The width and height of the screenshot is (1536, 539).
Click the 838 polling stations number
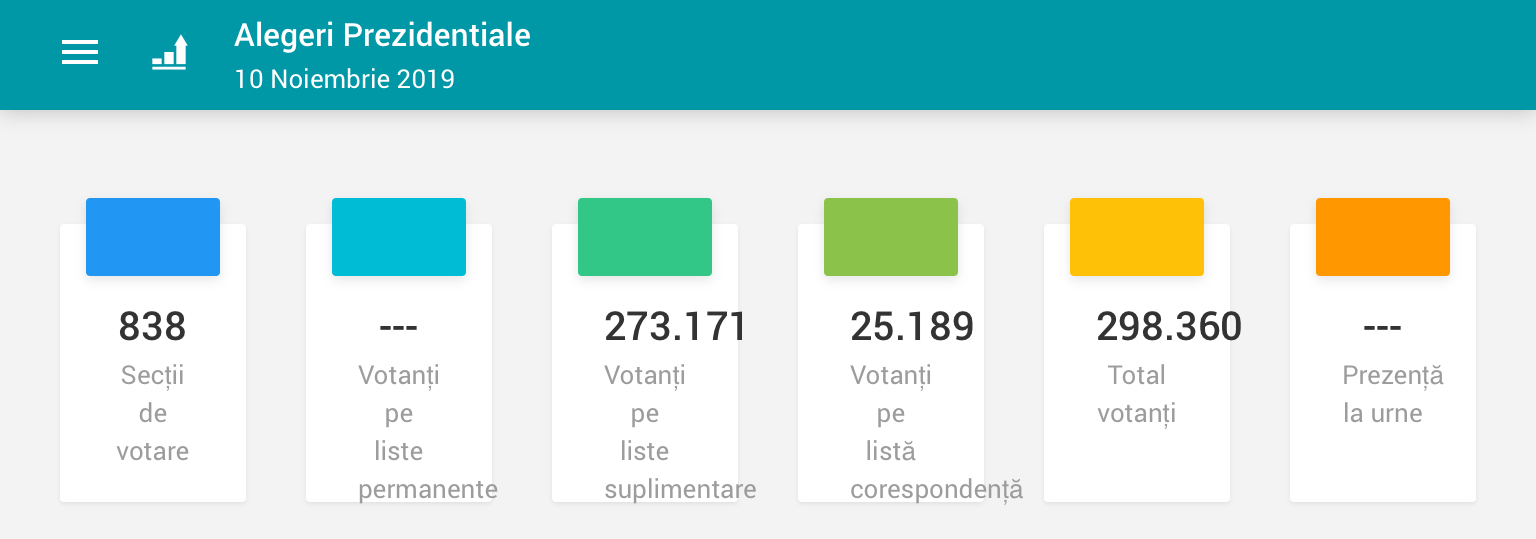tap(153, 327)
